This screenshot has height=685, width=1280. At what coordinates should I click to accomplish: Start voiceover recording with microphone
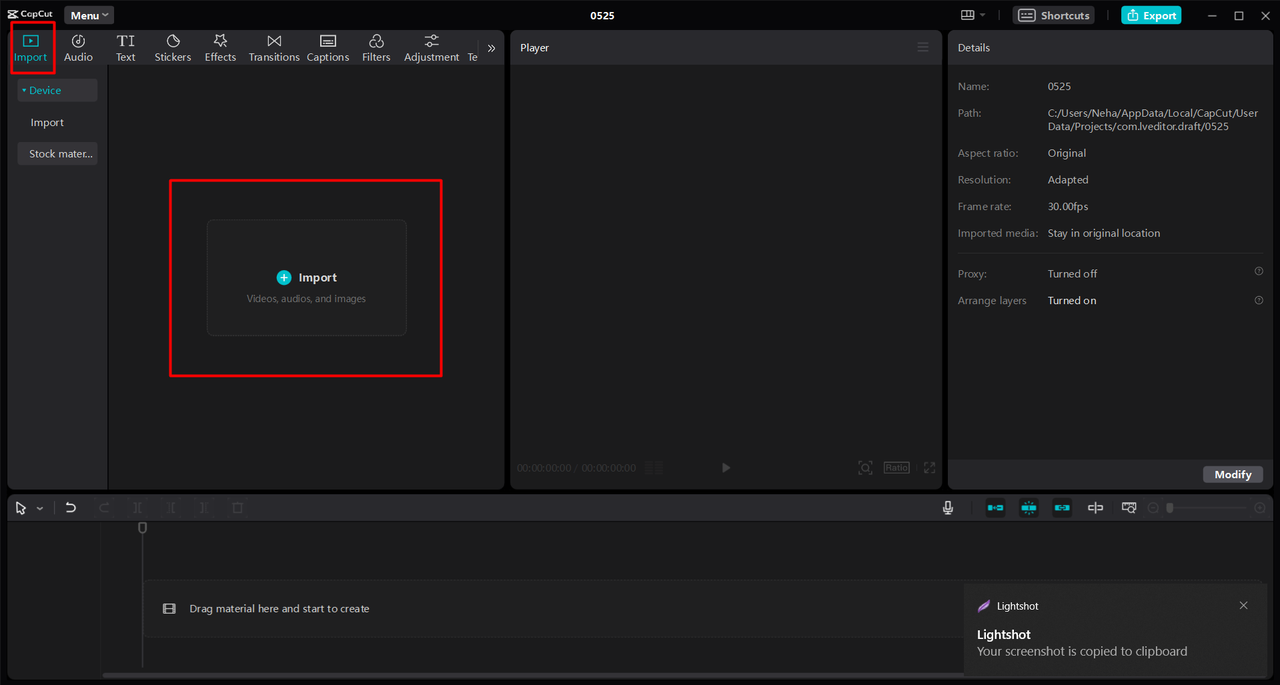(948, 508)
